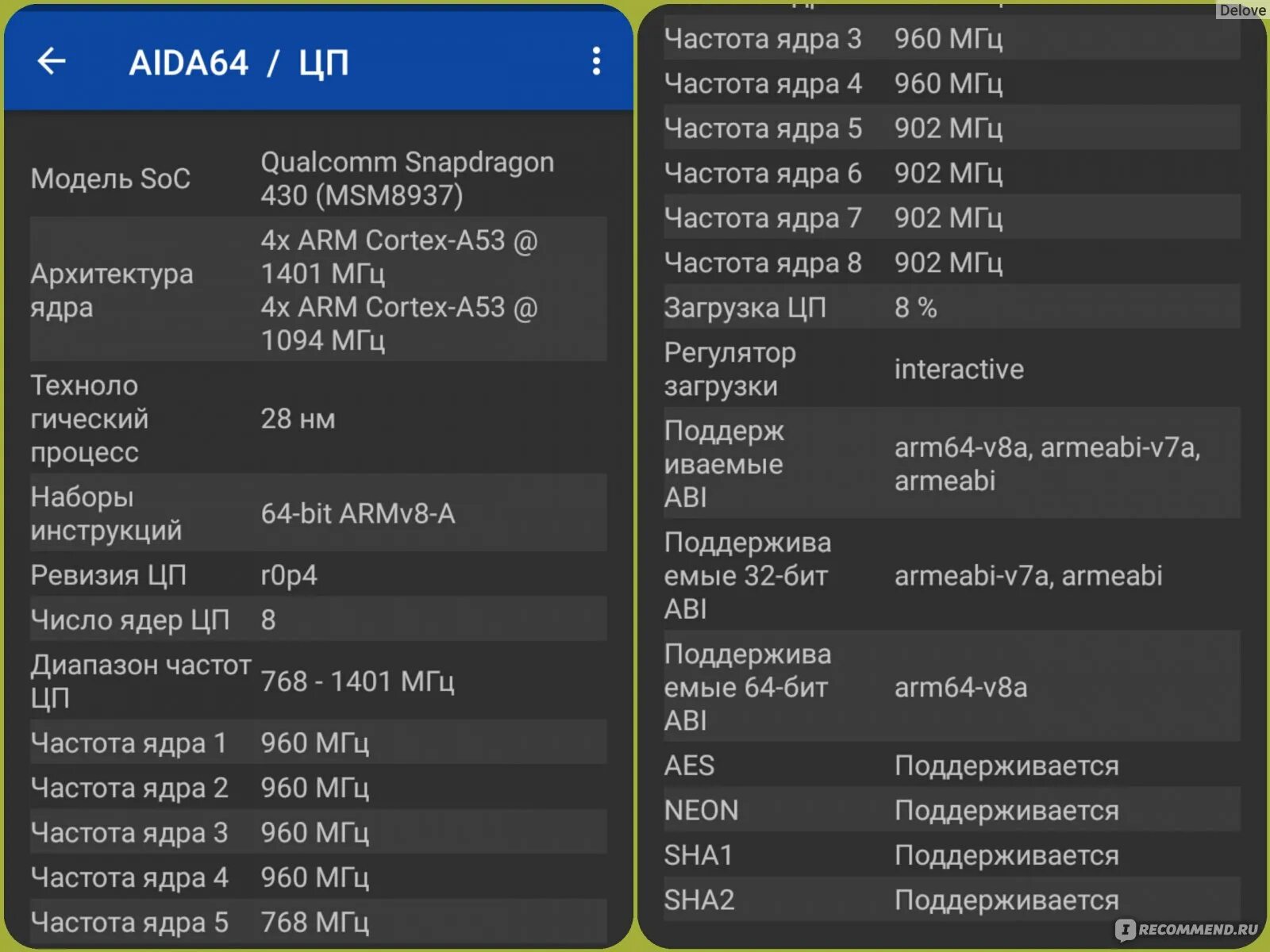Viewport: 1270px width, 952px height.
Task: Click the 'SHA1' label
Action: [698, 855]
